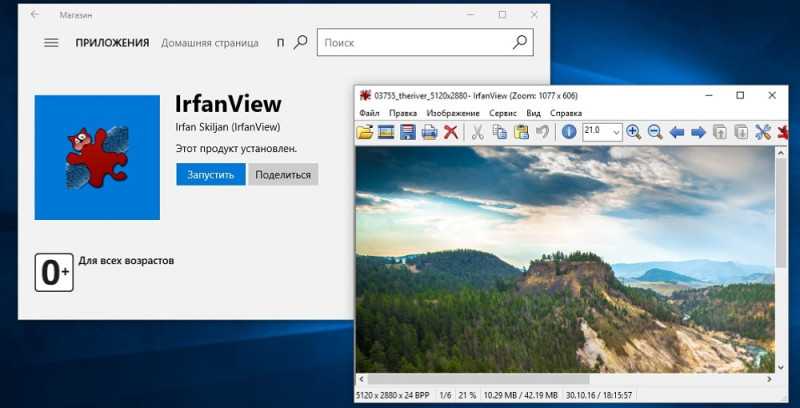
Task: Cut selection with the scissors icon
Action: point(478,133)
